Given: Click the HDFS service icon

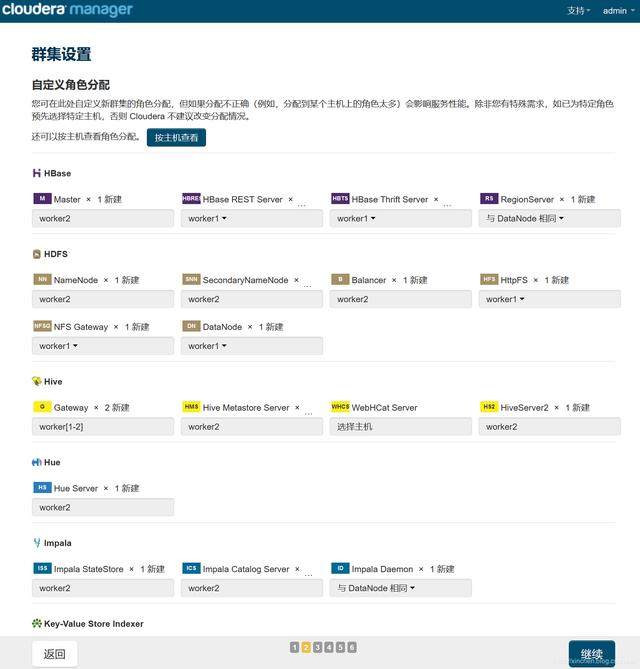Looking at the screenshot, I should (x=37, y=254).
